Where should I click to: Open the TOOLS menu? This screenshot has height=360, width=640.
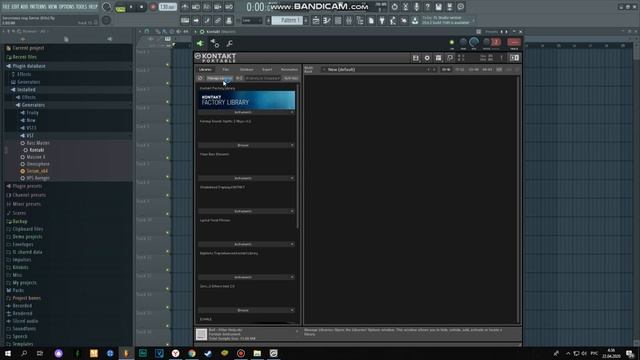point(82,7)
